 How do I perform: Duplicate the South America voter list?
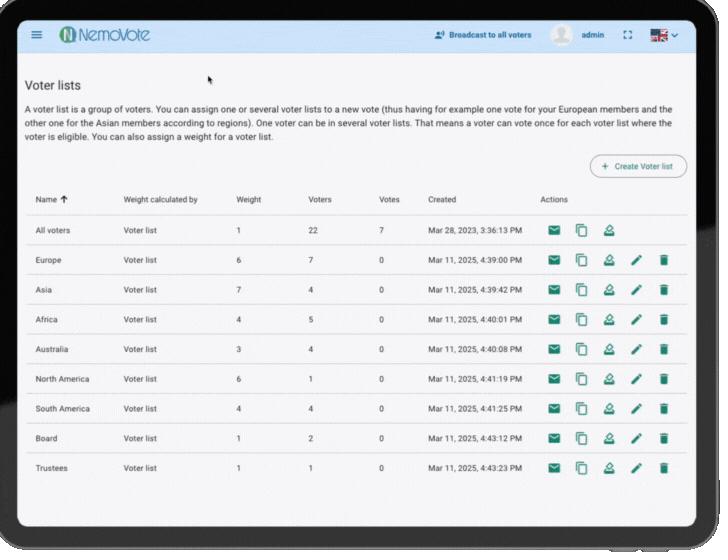pos(581,409)
